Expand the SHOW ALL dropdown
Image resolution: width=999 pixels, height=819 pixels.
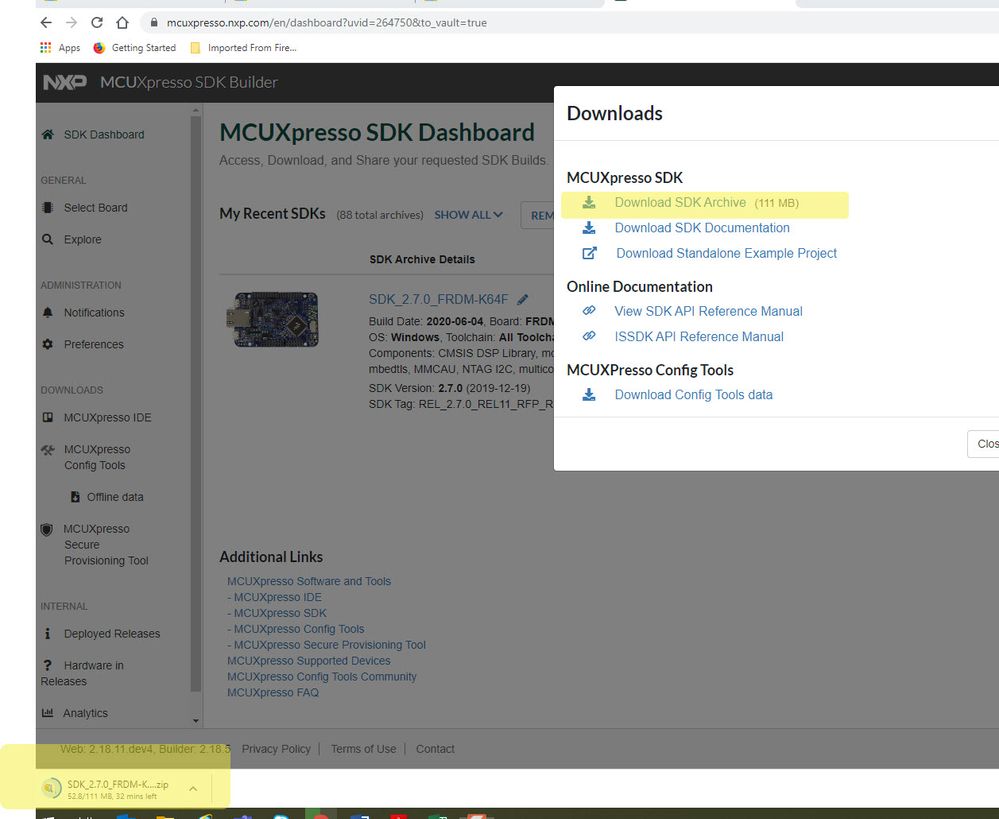click(x=468, y=215)
